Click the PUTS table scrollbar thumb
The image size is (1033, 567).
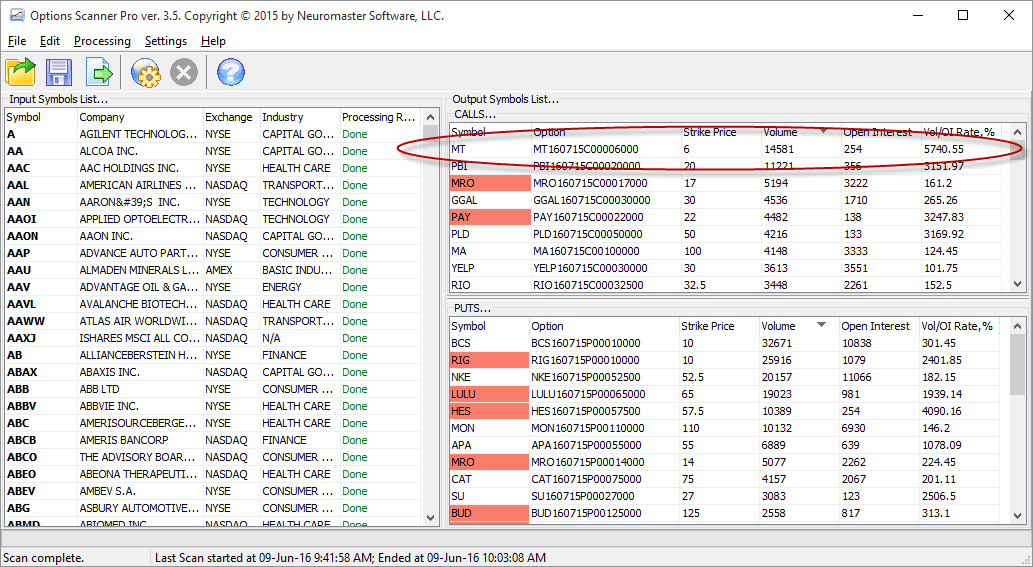point(1017,364)
